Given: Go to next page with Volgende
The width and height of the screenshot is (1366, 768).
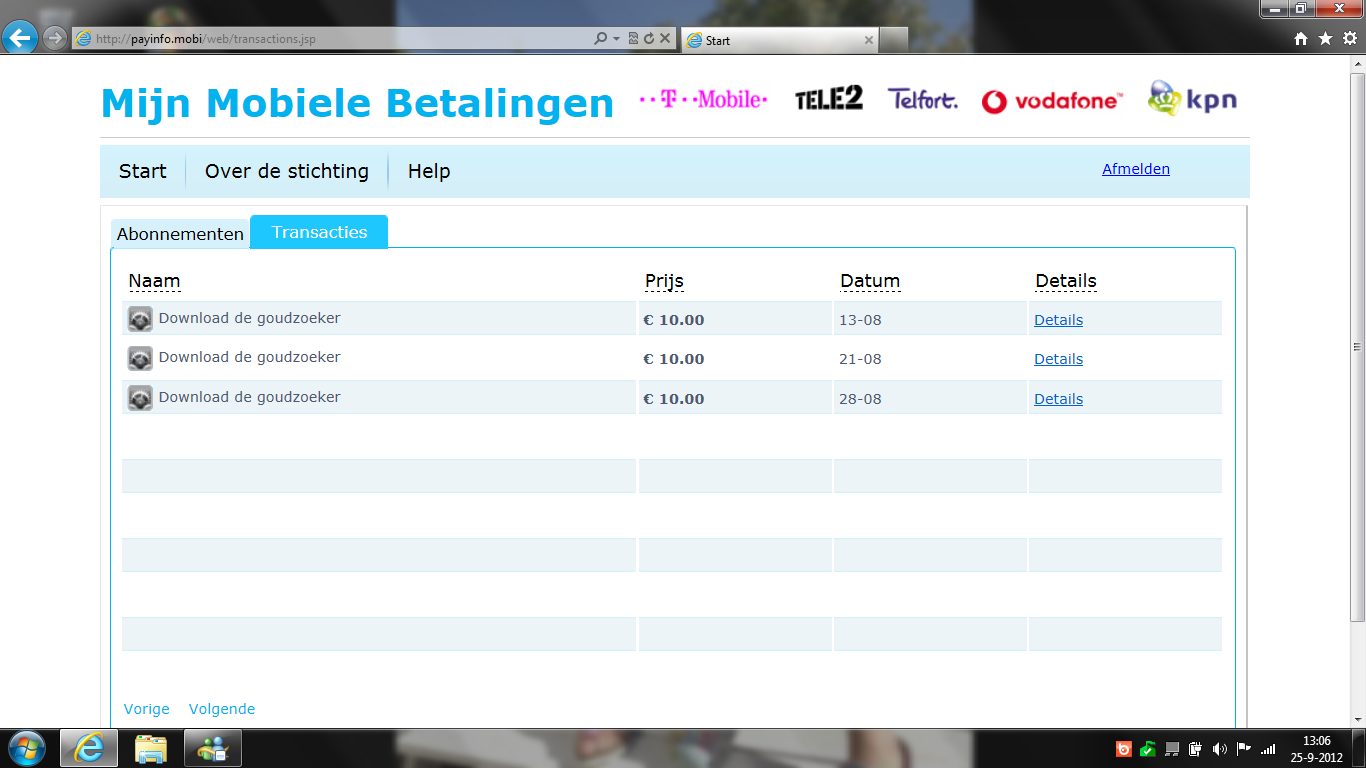Looking at the screenshot, I should (x=222, y=709).
